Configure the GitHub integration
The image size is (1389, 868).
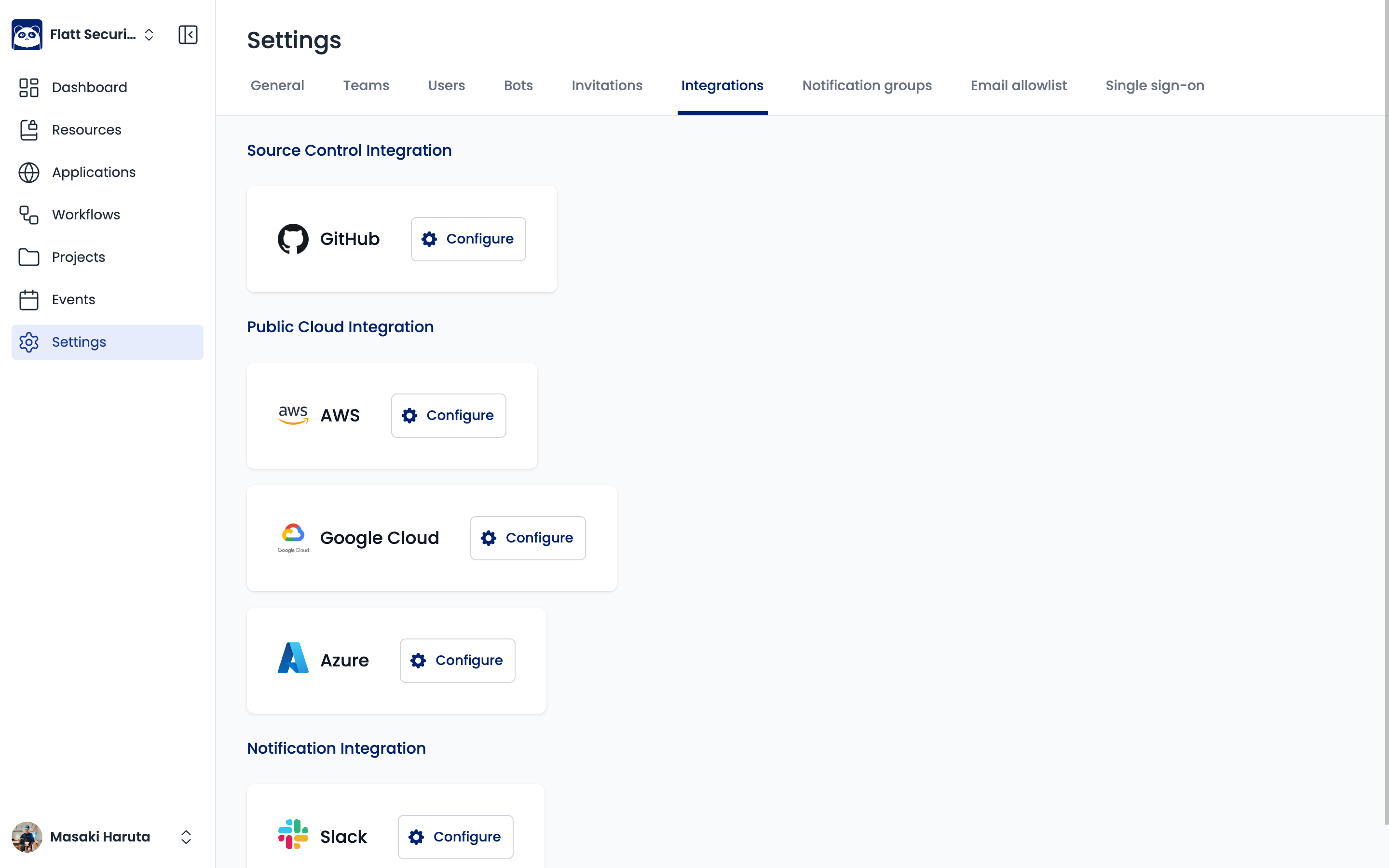468,239
